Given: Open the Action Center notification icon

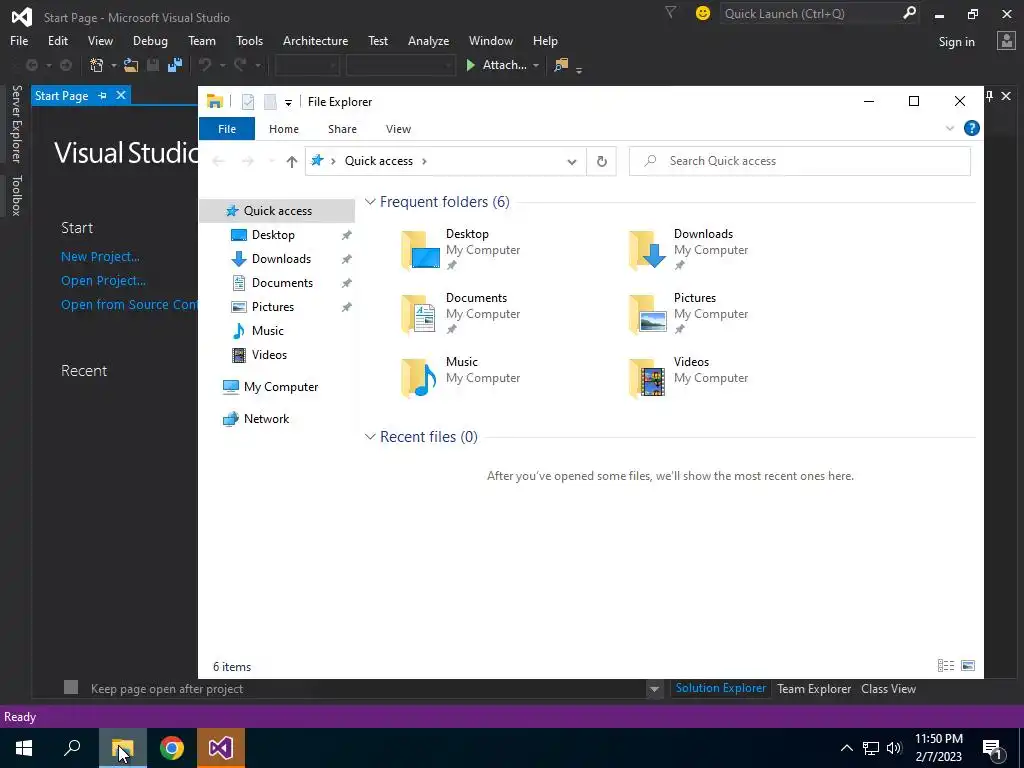Looking at the screenshot, I should pyautogui.click(x=993, y=748).
